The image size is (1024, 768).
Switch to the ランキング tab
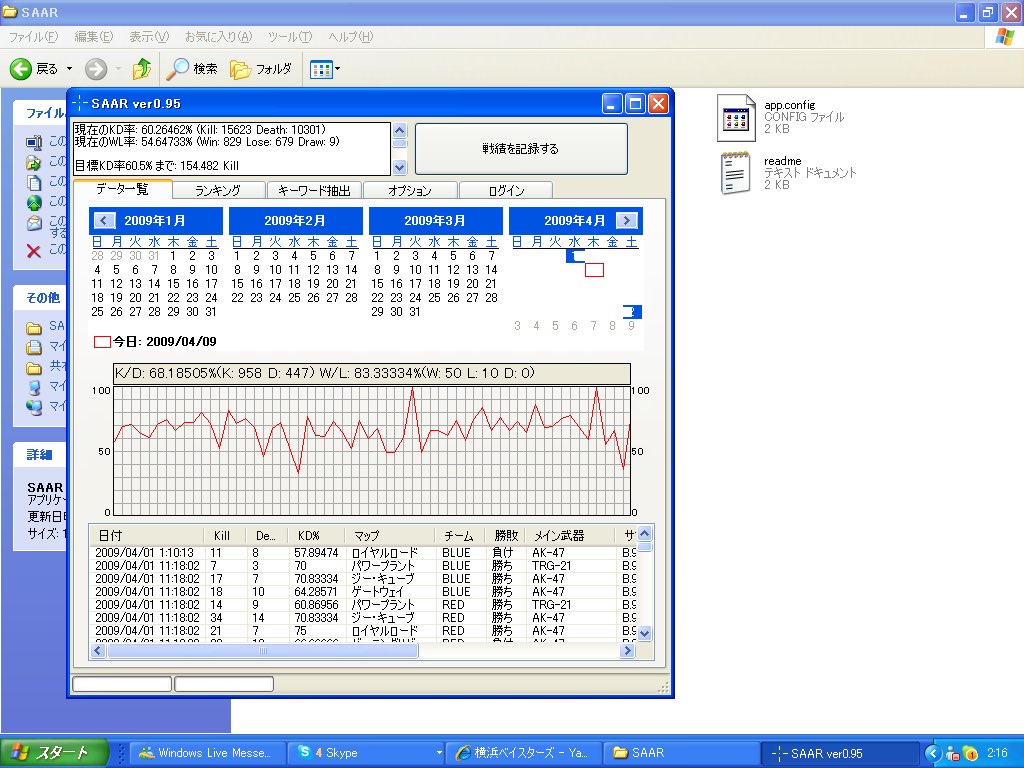218,190
